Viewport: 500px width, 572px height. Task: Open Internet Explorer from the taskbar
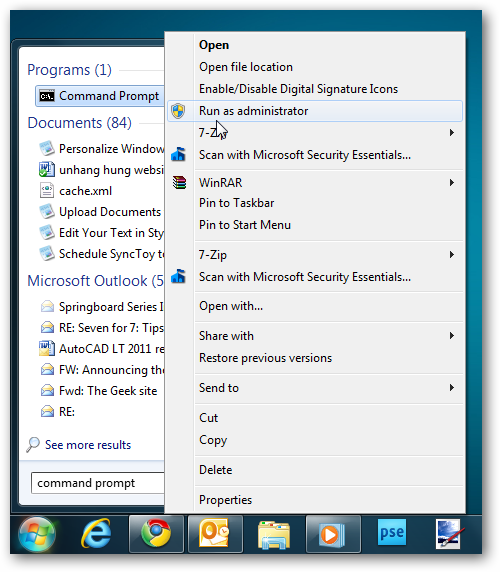click(96, 534)
